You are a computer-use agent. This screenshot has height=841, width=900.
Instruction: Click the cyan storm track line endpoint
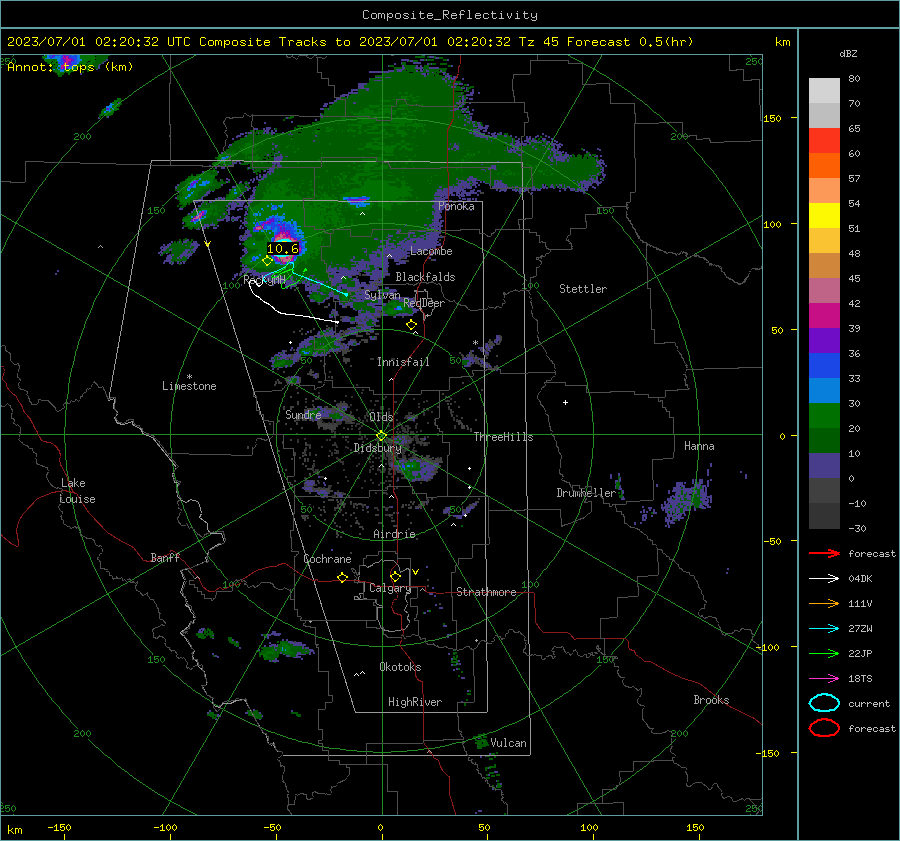tap(346, 294)
